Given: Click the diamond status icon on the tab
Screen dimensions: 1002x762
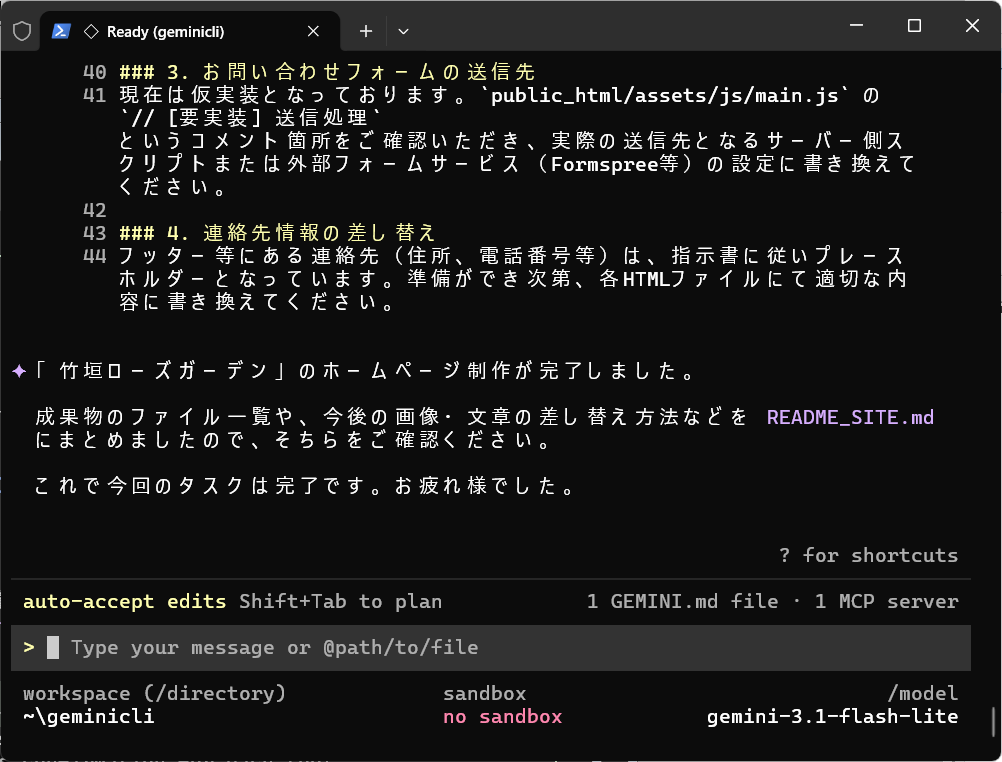Looking at the screenshot, I should tap(91, 31).
